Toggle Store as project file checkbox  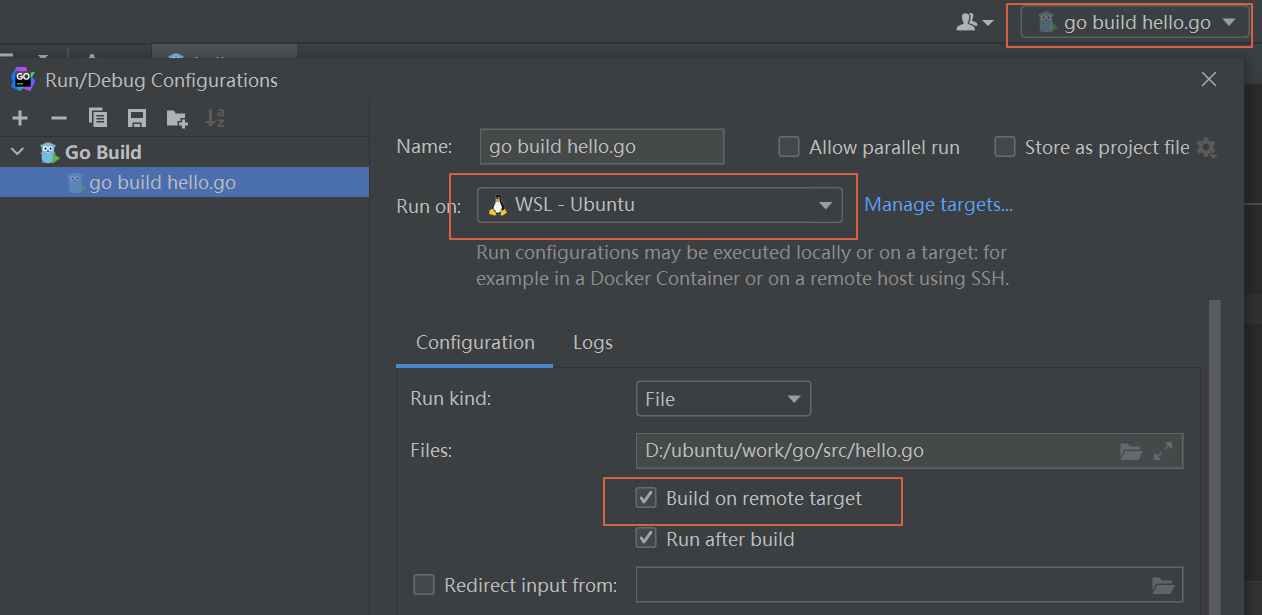1005,148
